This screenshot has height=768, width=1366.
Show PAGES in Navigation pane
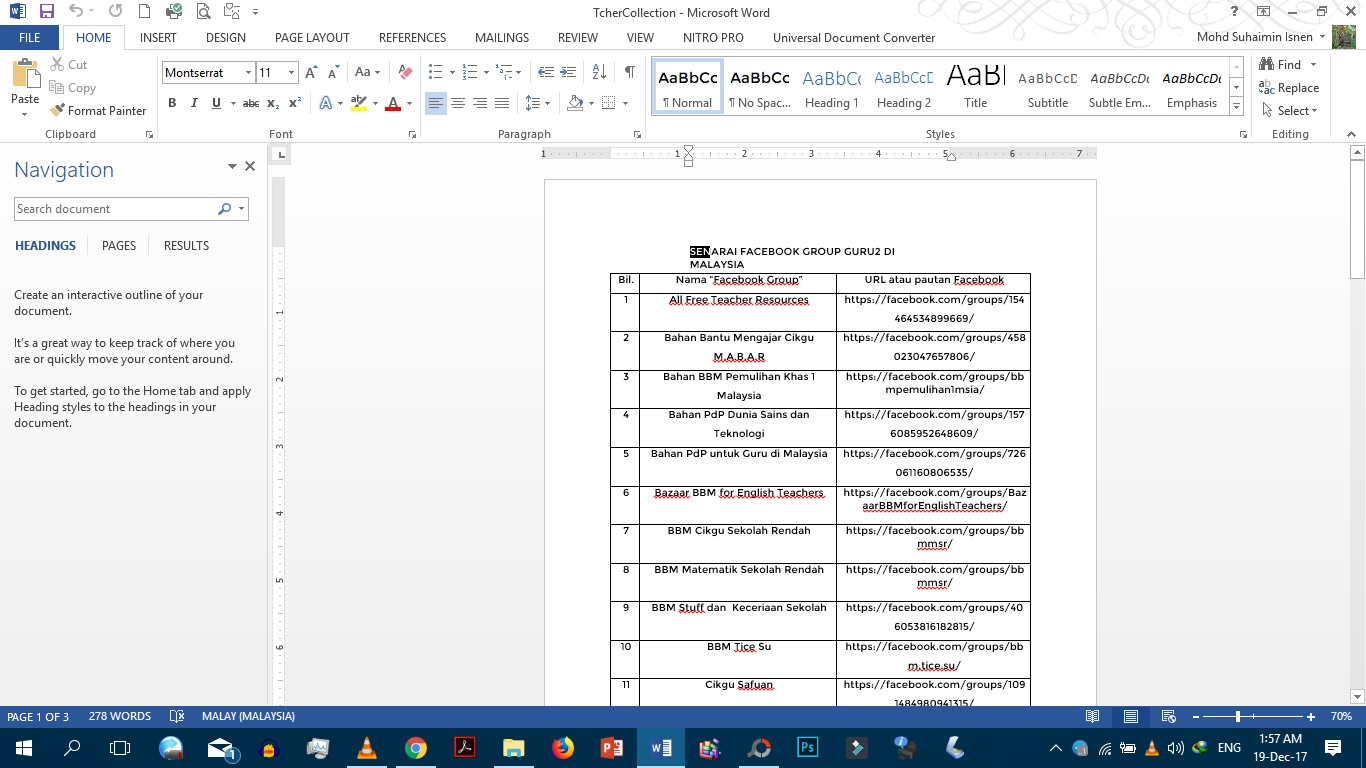tap(119, 246)
